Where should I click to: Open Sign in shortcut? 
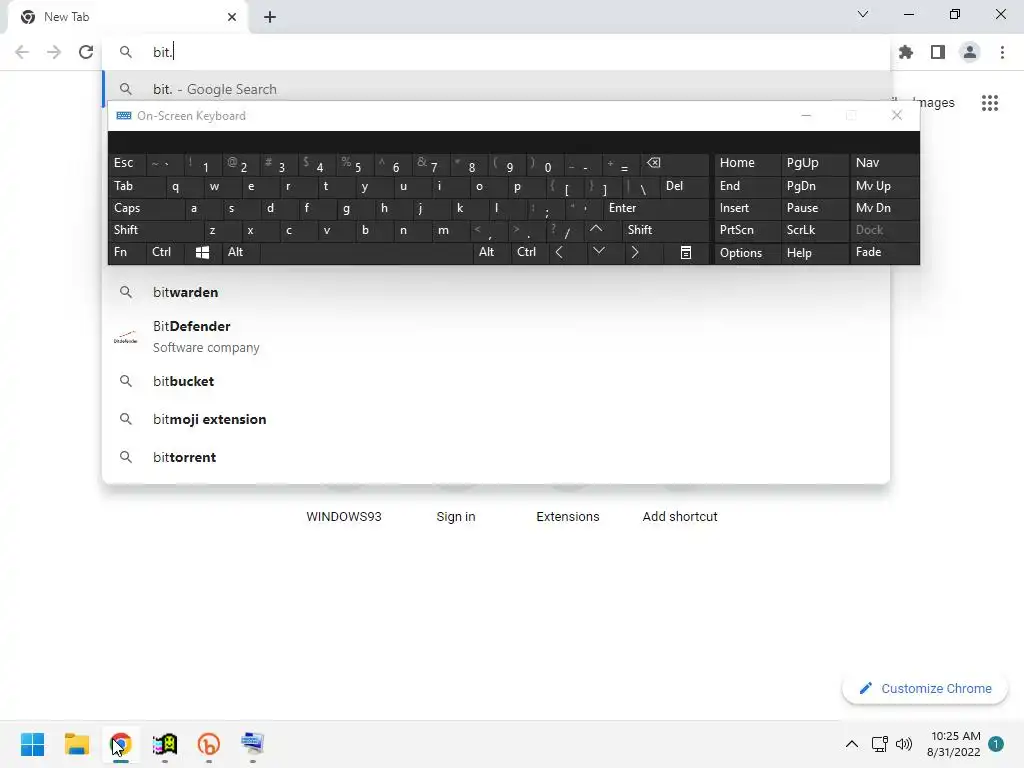pos(456,517)
